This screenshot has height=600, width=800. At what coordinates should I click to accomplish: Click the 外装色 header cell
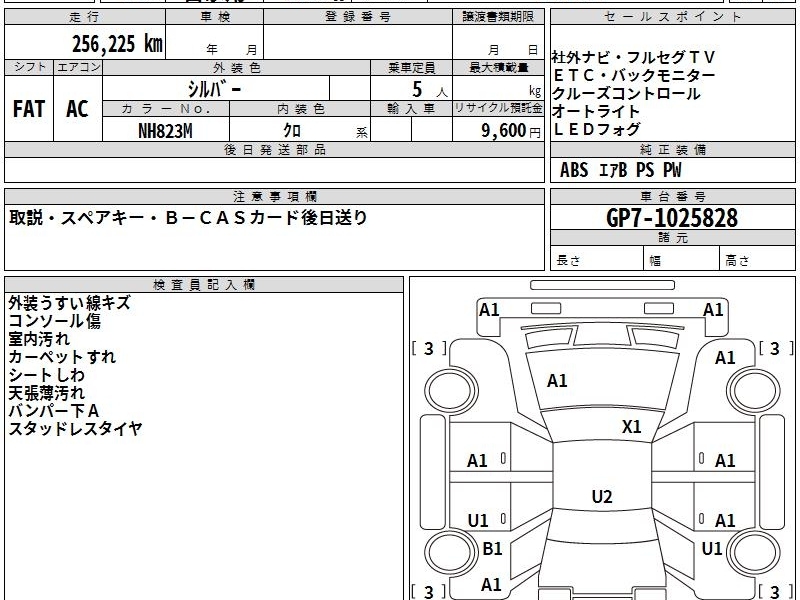click(x=236, y=67)
